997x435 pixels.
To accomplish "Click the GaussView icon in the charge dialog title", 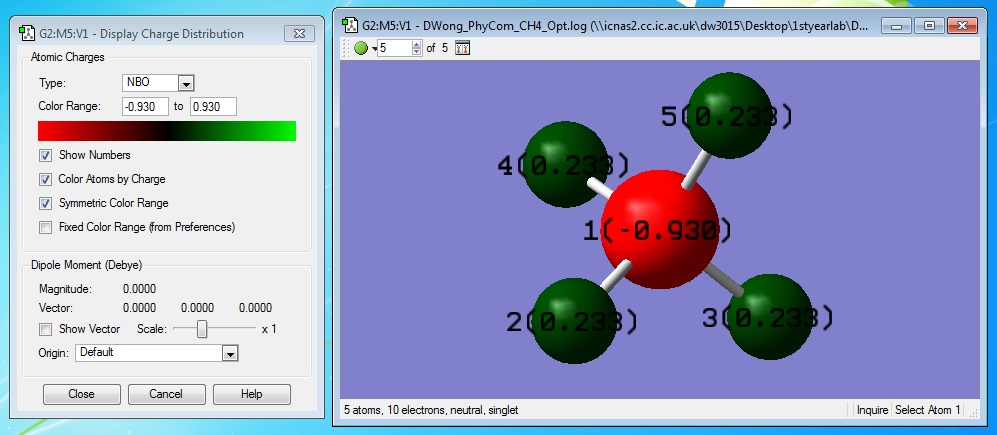I will click(x=26, y=33).
